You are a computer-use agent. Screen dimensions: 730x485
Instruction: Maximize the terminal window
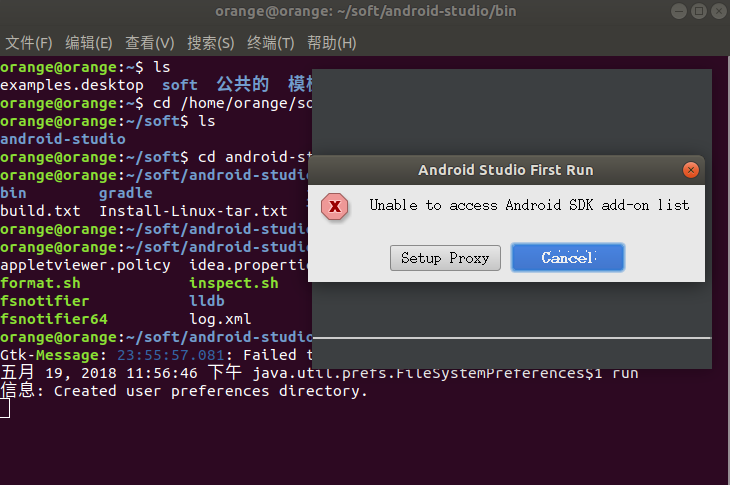698,11
